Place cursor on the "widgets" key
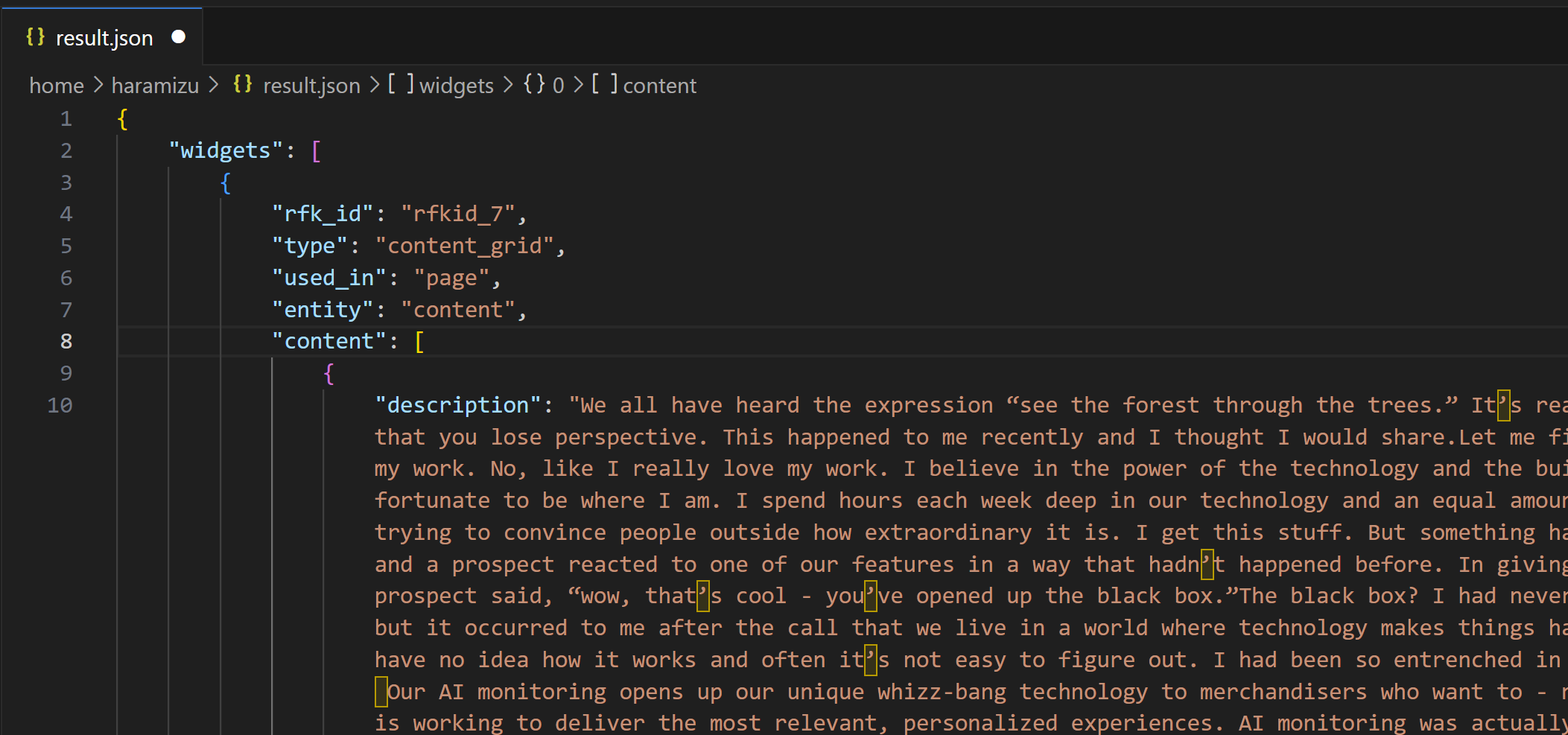Screen dimensions: 1568x735 226,151
